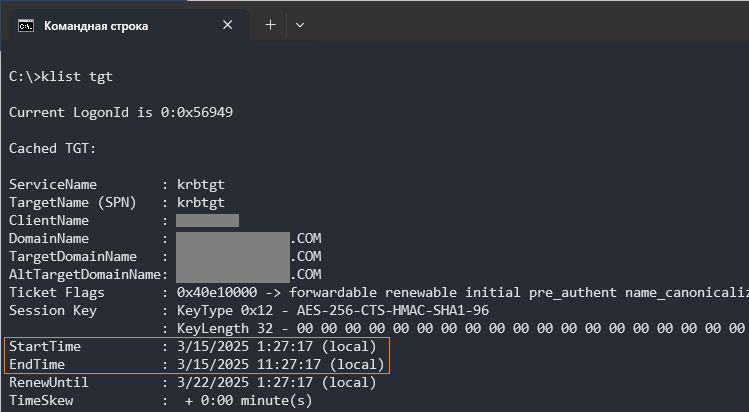Click the Cached TGT heading
749x412 pixels.
53,148
